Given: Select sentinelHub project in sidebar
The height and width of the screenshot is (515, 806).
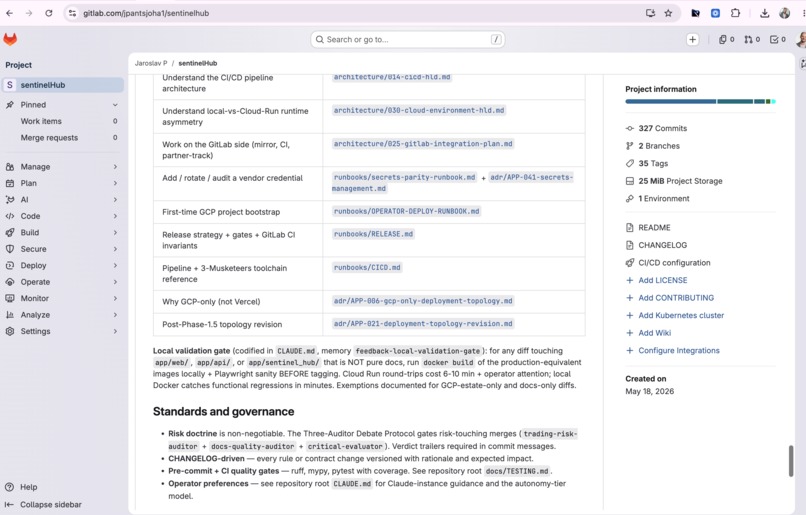Looking at the screenshot, I should point(63,85).
